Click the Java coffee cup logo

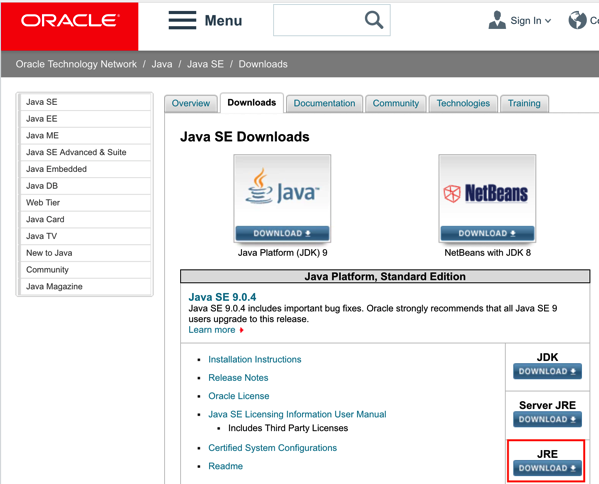(259, 186)
